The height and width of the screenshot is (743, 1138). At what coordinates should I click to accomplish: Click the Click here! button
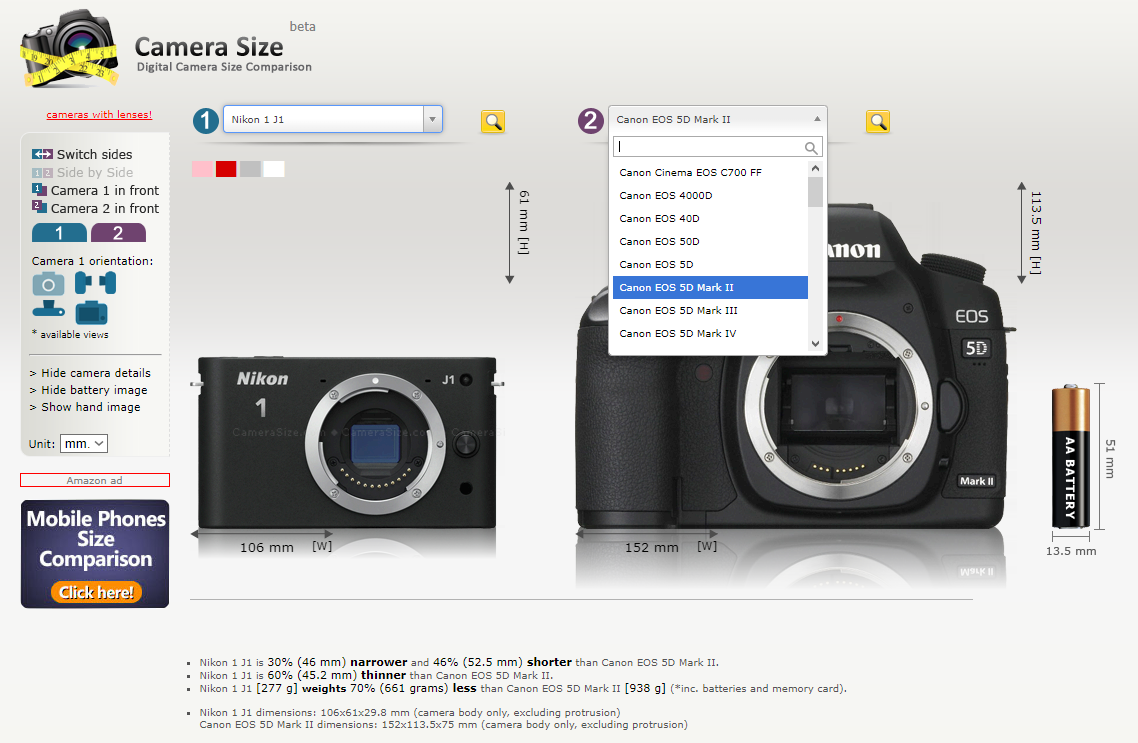[x=96, y=592]
